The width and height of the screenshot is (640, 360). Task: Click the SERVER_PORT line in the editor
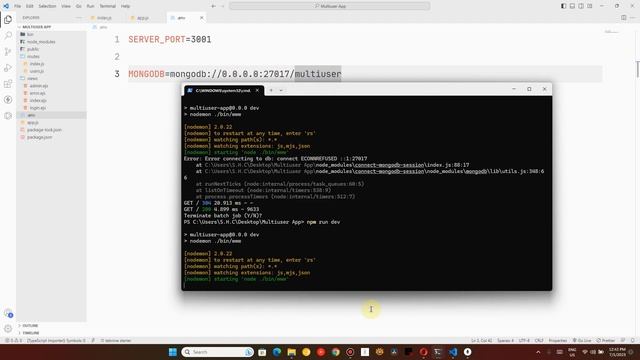[x=170, y=40]
